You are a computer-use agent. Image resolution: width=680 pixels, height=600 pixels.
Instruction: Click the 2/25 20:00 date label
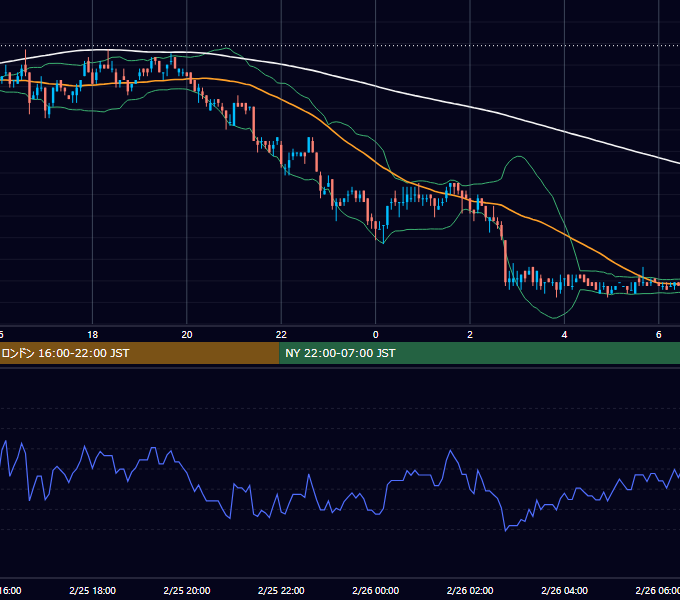187,590
